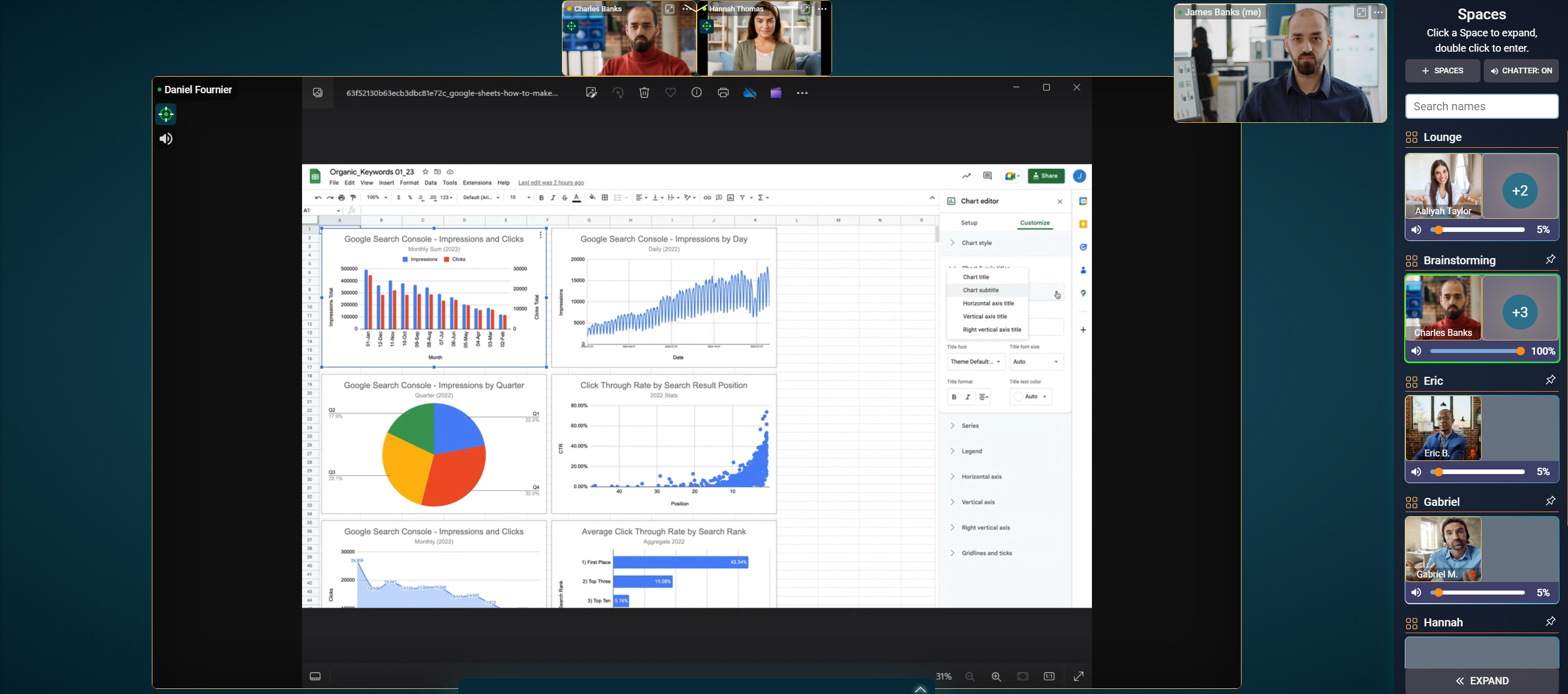
Task: Toggle the CHATTER: ON button
Action: (1521, 70)
